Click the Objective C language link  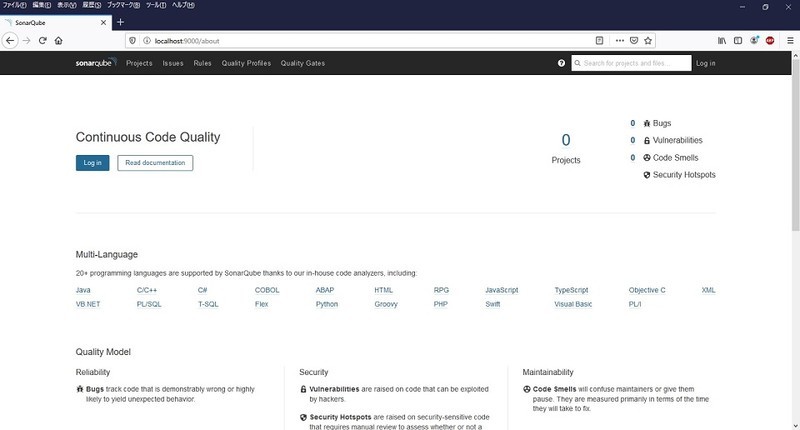647,290
